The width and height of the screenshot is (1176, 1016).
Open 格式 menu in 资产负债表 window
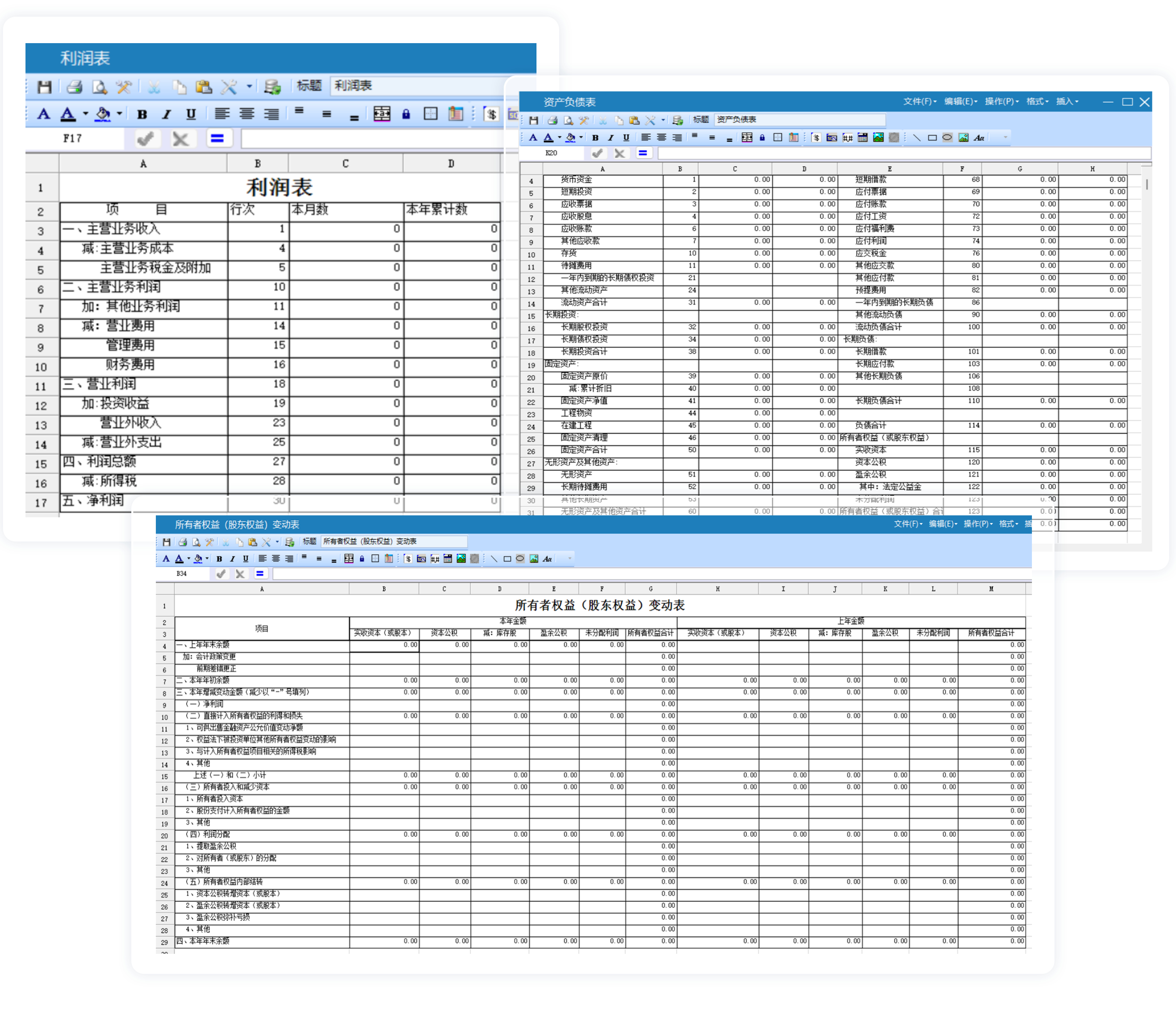tap(1037, 101)
